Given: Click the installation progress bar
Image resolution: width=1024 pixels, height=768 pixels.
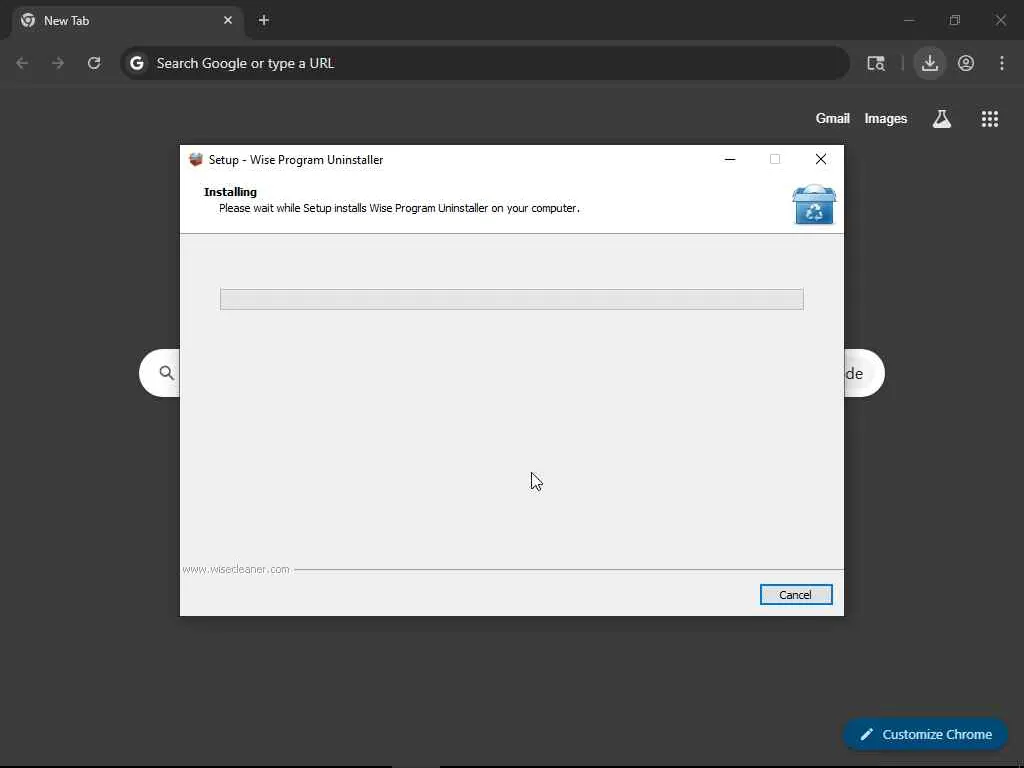Looking at the screenshot, I should tap(511, 299).
